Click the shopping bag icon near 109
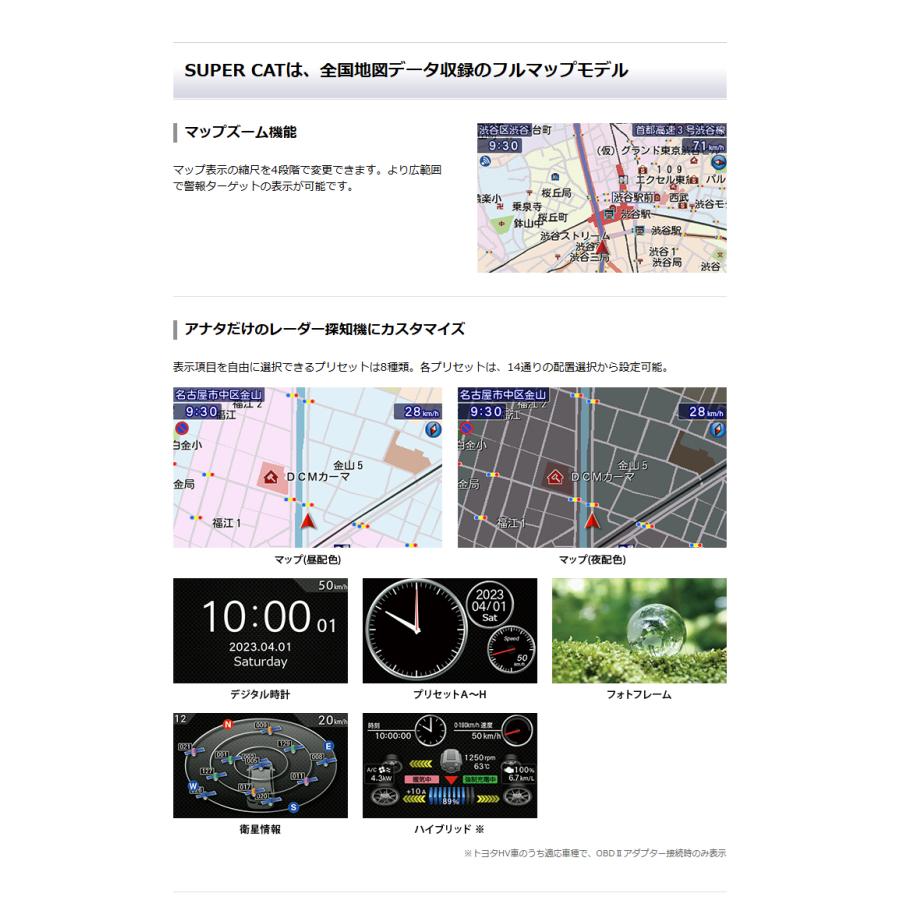 [x=643, y=170]
